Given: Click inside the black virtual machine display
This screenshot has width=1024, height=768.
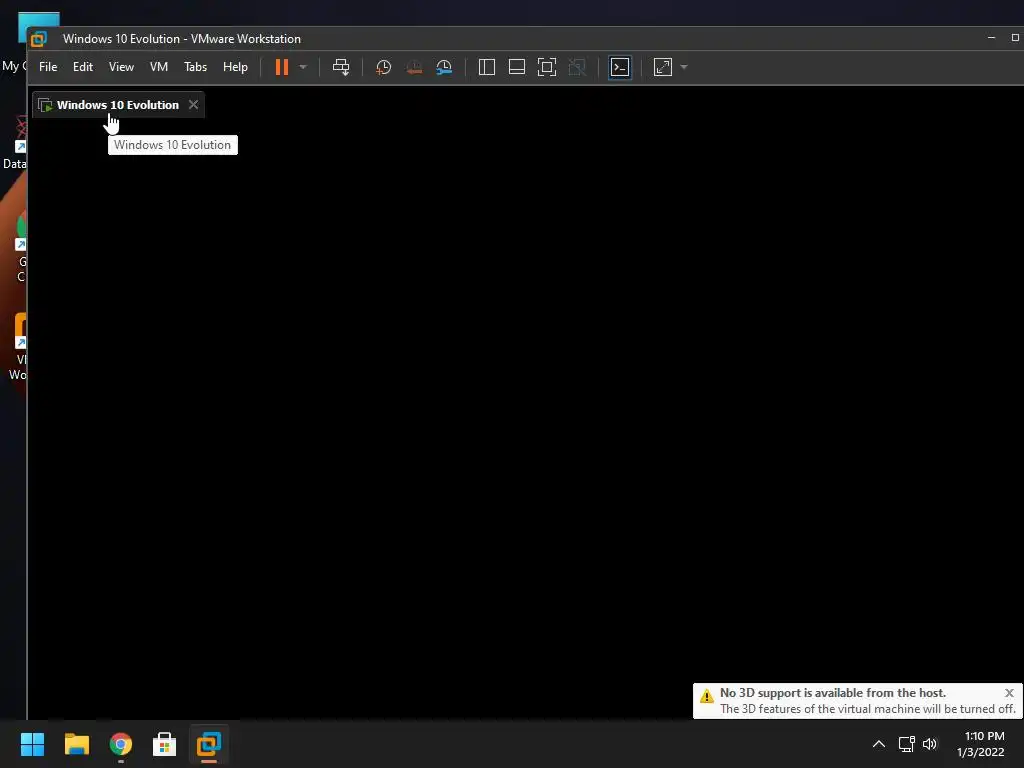Looking at the screenshot, I should tap(525, 418).
